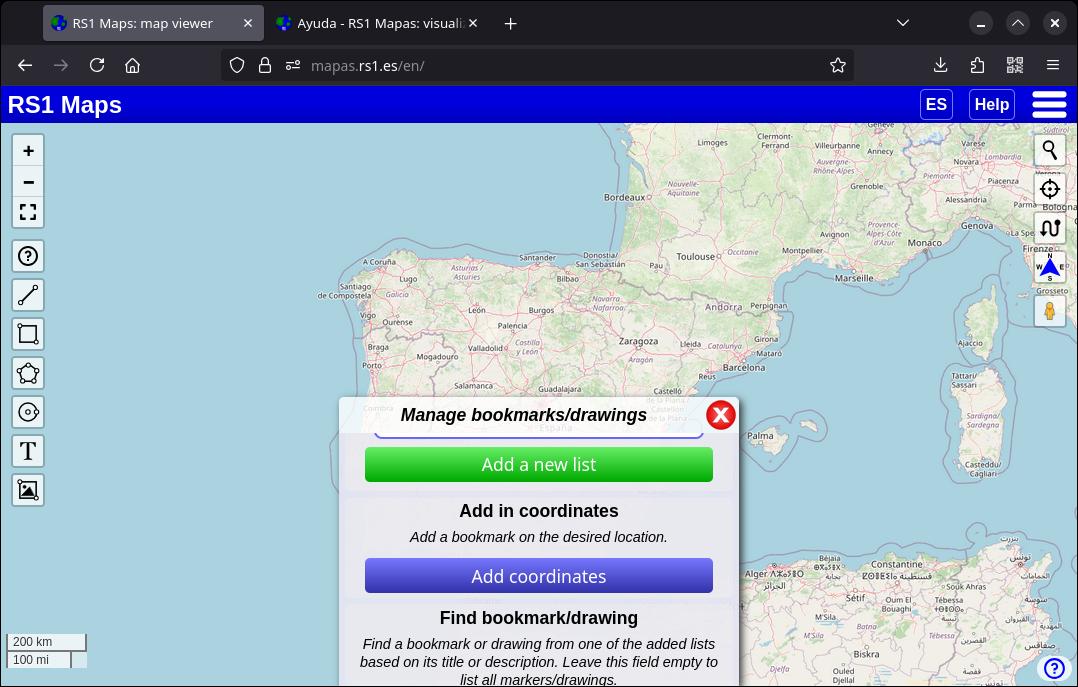Viewport: 1078px width, 687px height.
Task: Open the map help question-mark tool in left toolbar
Action: pos(28,257)
